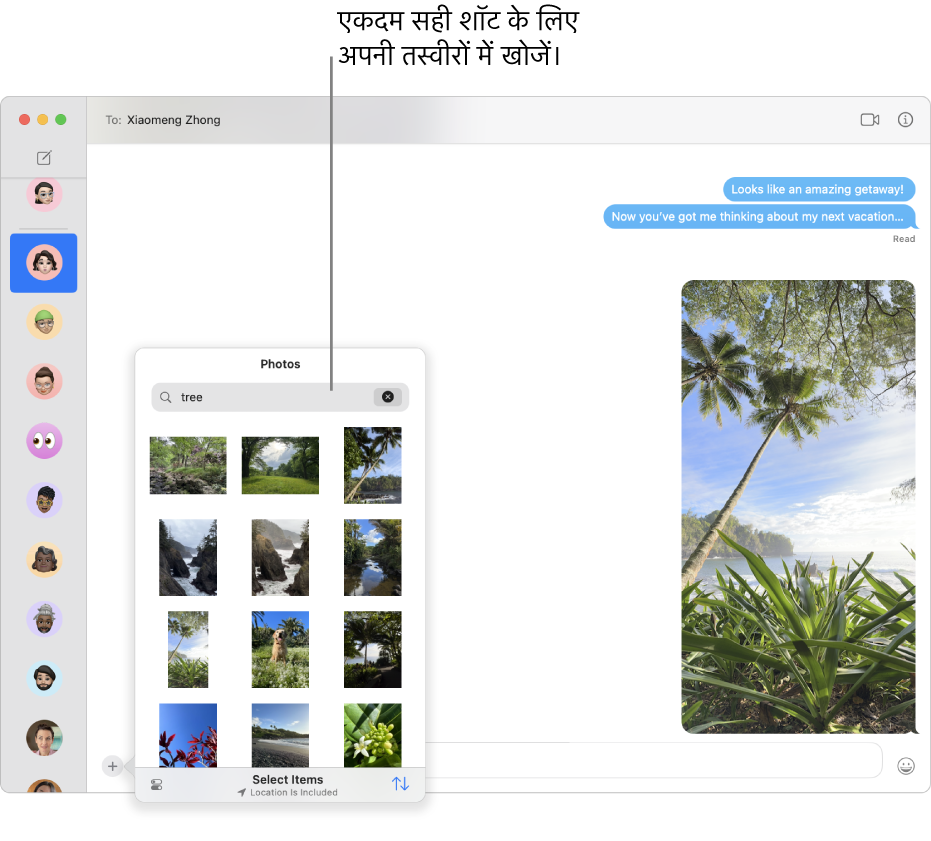Toggle the sort order arrows
The height and width of the screenshot is (841, 931).
pos(400,783)
